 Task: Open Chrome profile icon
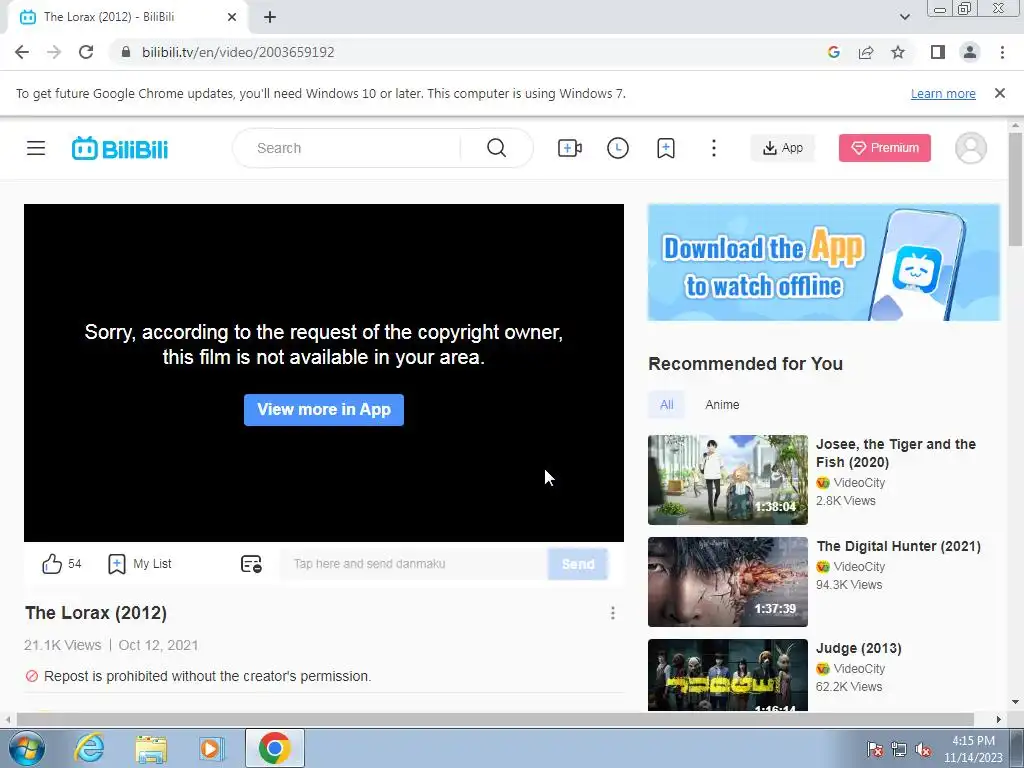[x=970, y=52]
